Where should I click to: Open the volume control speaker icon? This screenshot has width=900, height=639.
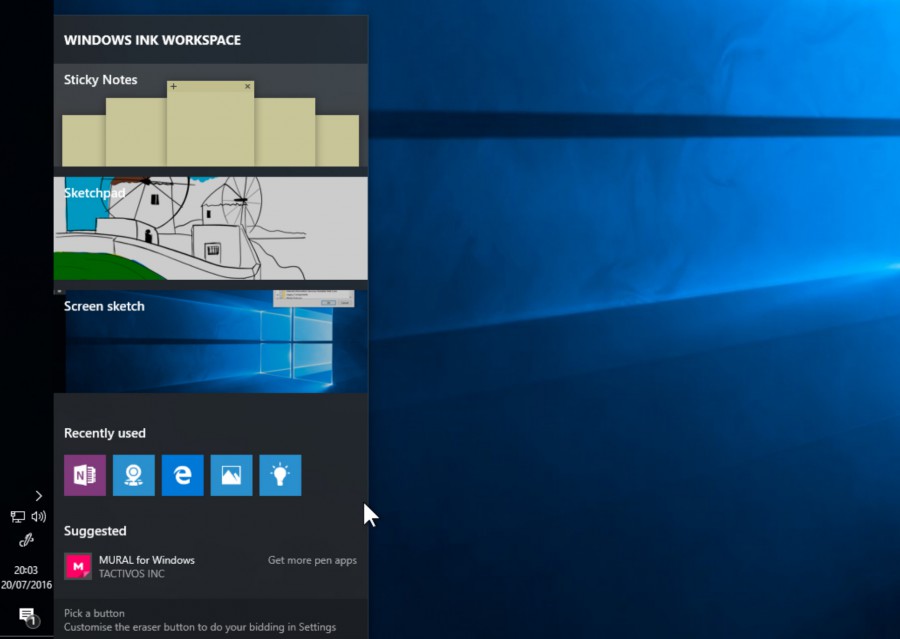(x=36, y=517)
